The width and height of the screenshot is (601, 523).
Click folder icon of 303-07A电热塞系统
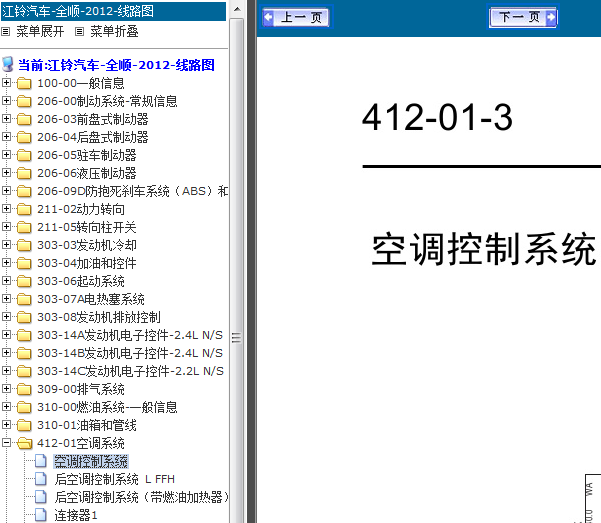[x=24, y=299]
